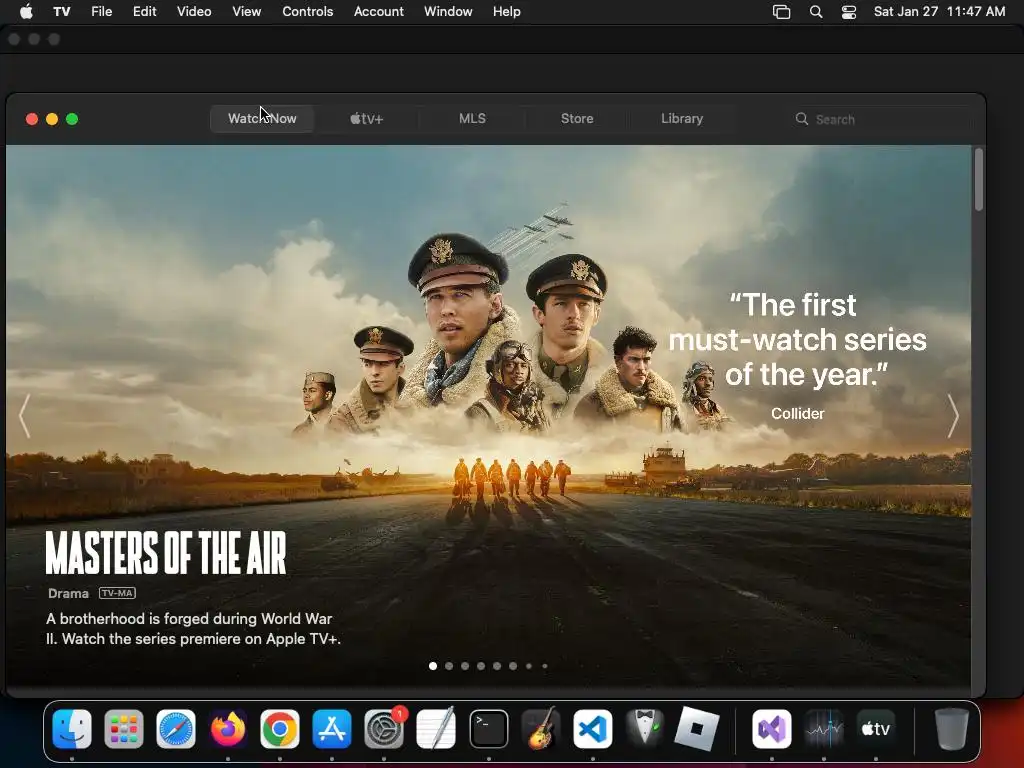Screen dimensions: 1024x768
Task: Open the Controls menu
Action: tap(308, 11)
